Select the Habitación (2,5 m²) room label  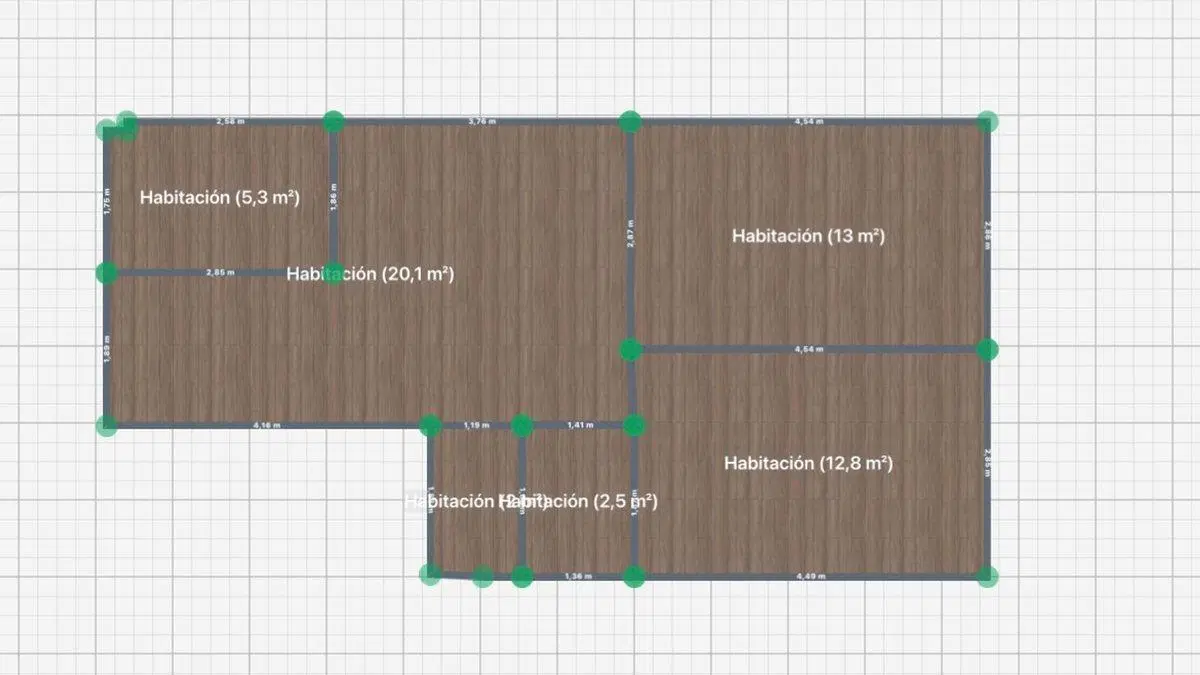click(578, 501)
